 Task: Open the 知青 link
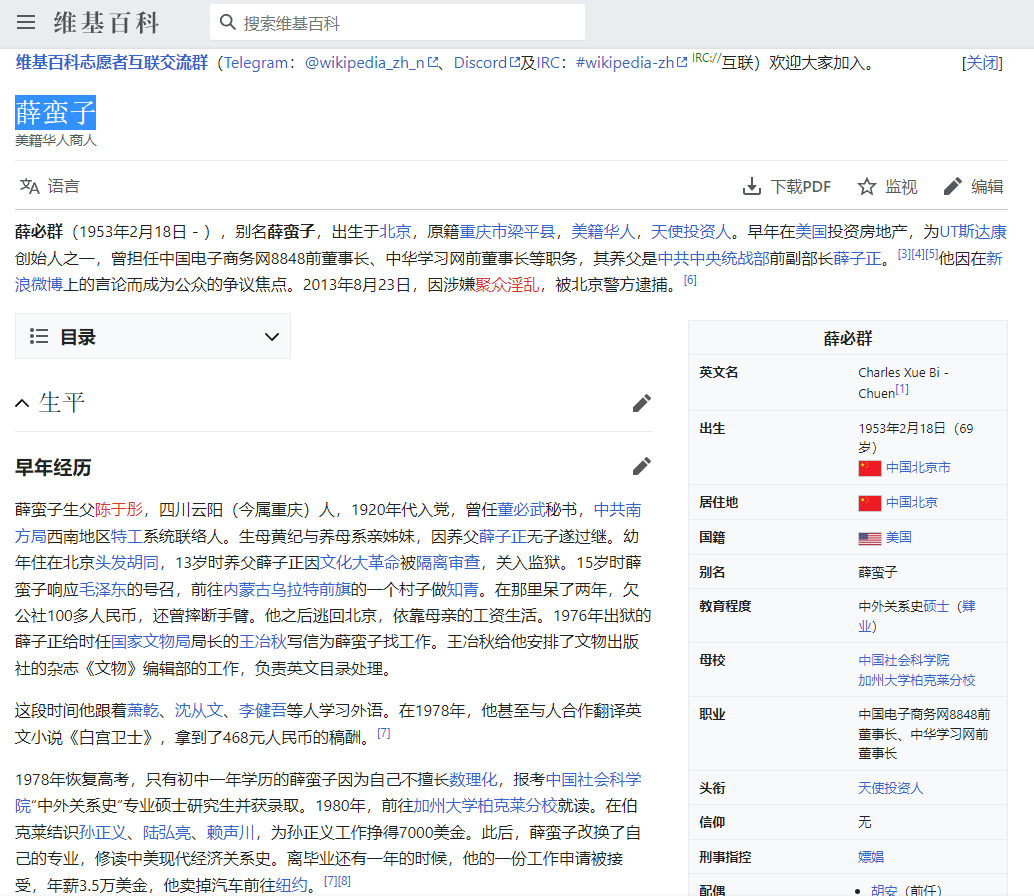[x=462, y=589]
